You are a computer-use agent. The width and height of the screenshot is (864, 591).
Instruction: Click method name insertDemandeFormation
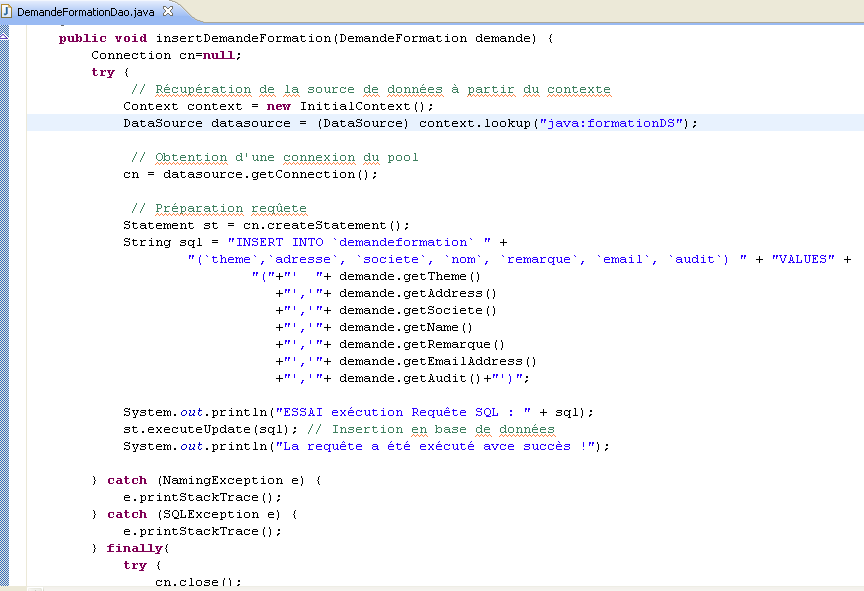tap(243, 38)
